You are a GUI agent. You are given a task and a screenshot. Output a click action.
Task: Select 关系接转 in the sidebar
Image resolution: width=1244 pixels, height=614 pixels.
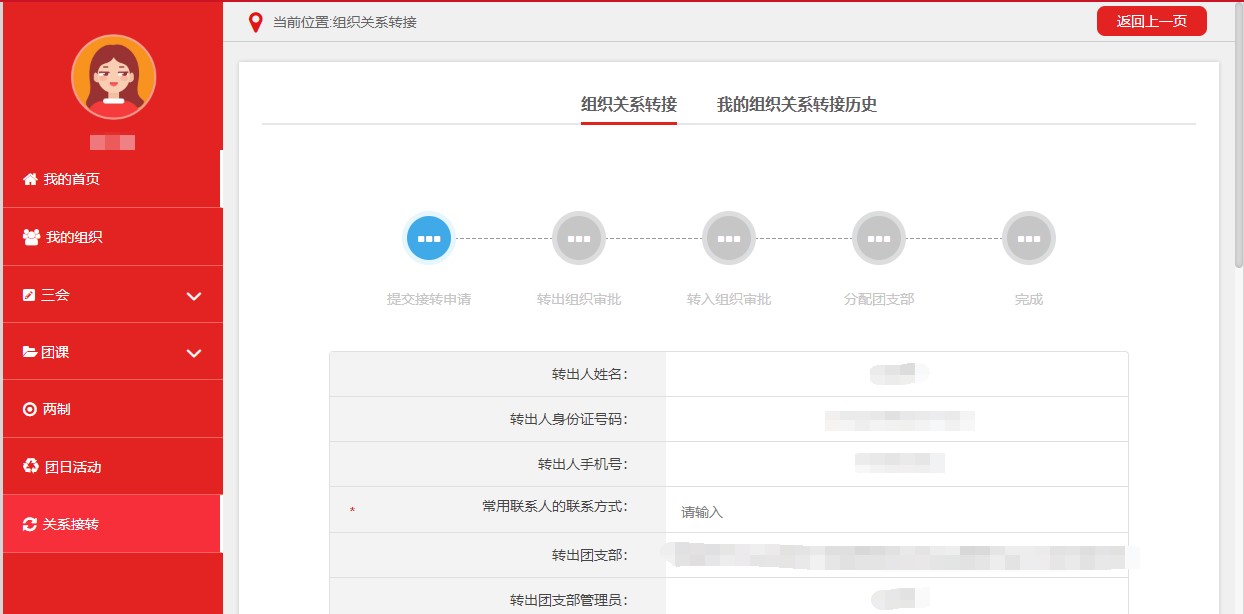tap(71, 524)
